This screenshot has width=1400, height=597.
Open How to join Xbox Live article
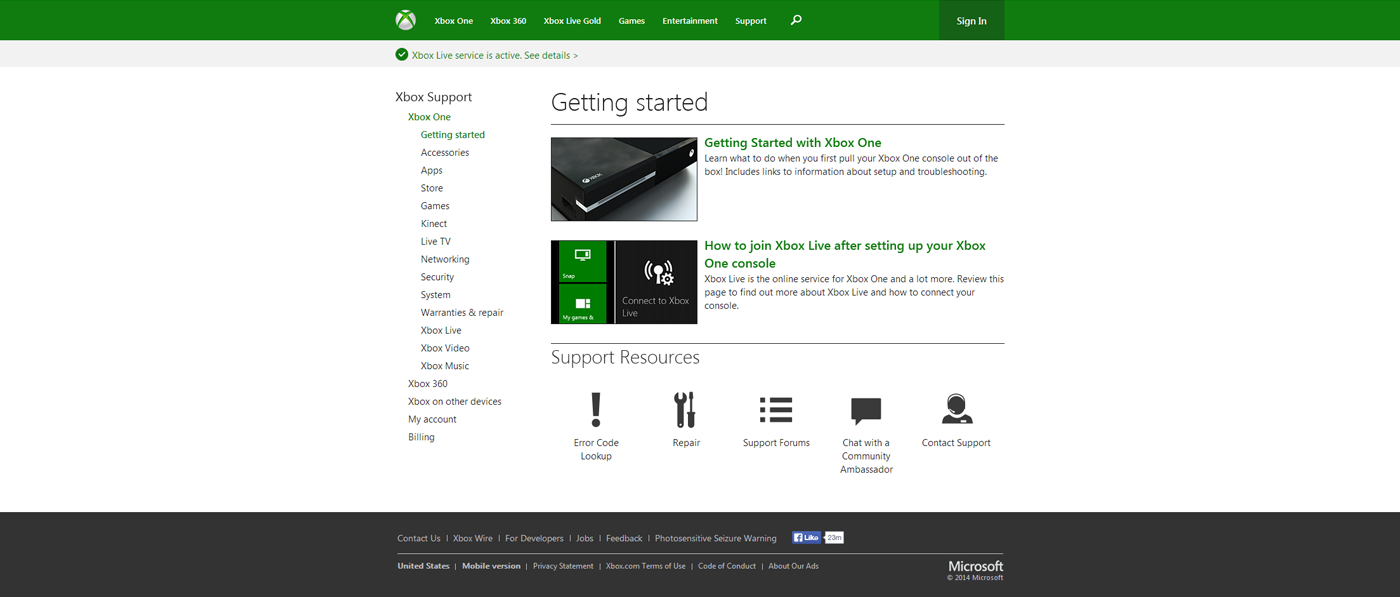(x=845, y=254)
